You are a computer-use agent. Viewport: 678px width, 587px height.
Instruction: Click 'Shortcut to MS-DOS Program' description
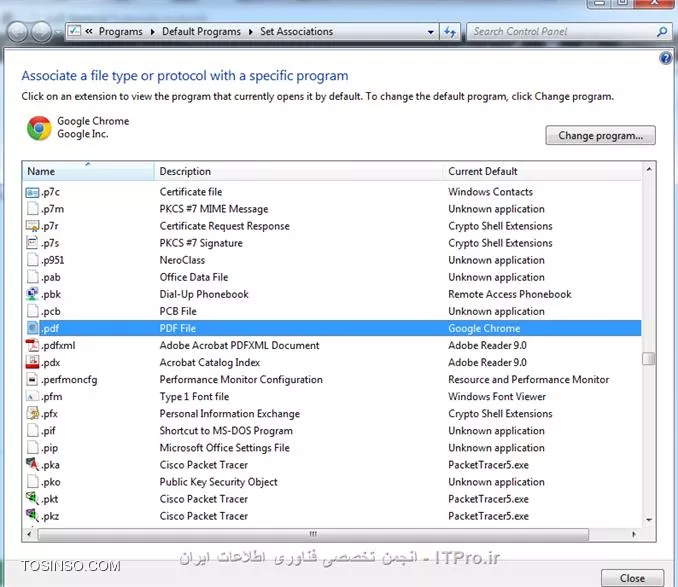[226, 431]
